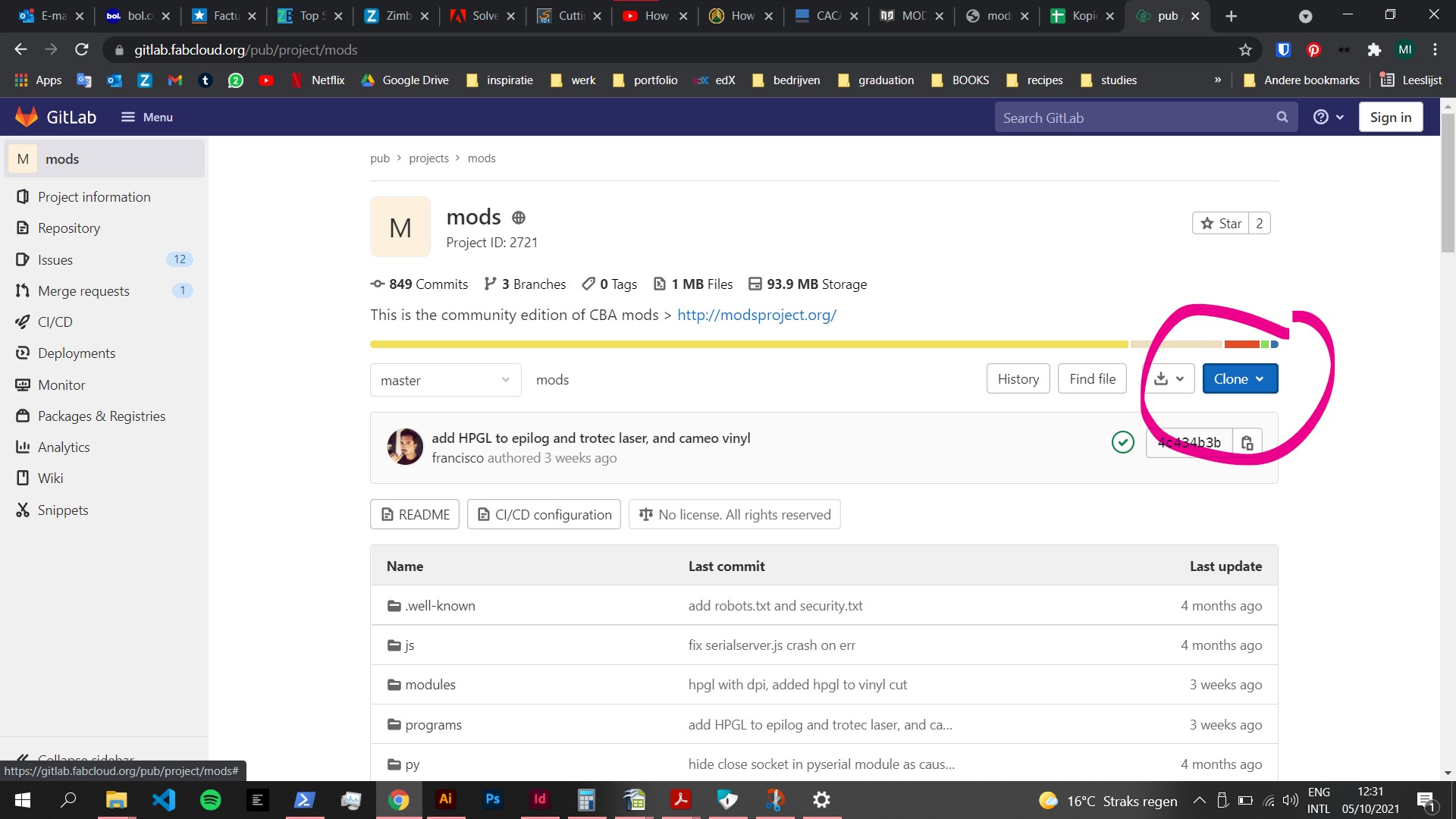The width and height of the screenshot is (1456, 819).
Task: Open the Extensions puzzle piece icon
Action: [1374, 49]
